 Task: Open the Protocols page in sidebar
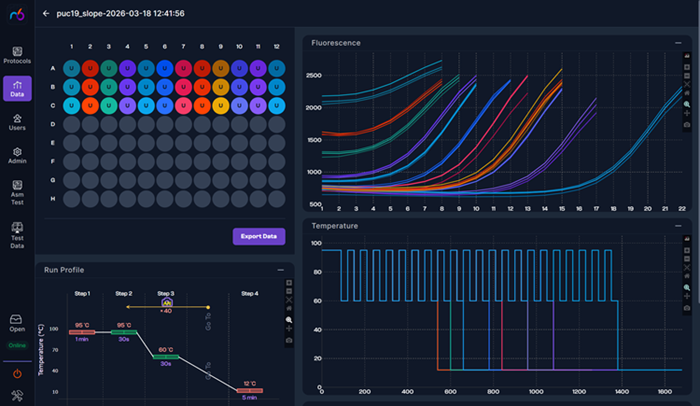17,55
